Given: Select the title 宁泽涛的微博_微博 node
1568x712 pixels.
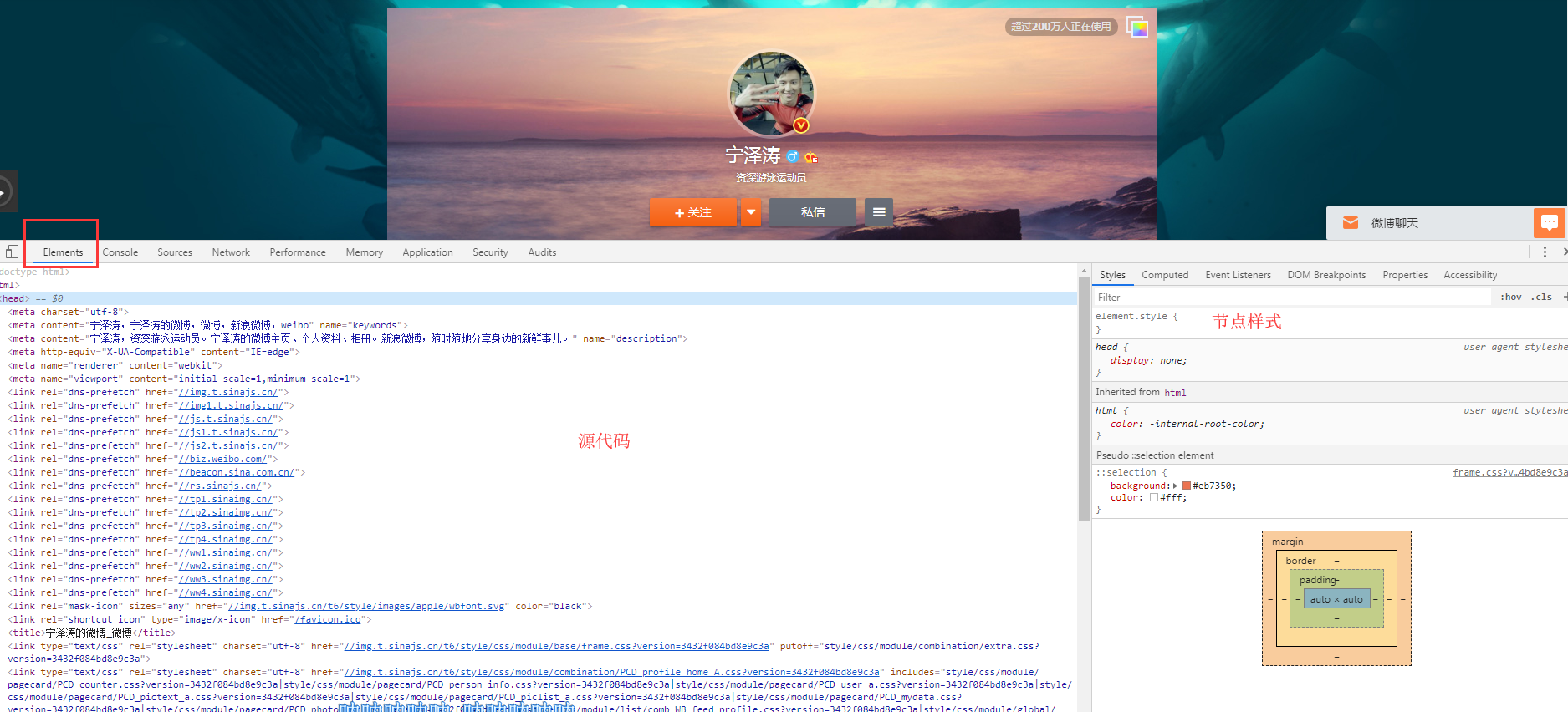Looking at the screenshot, I should pos(92,633).
